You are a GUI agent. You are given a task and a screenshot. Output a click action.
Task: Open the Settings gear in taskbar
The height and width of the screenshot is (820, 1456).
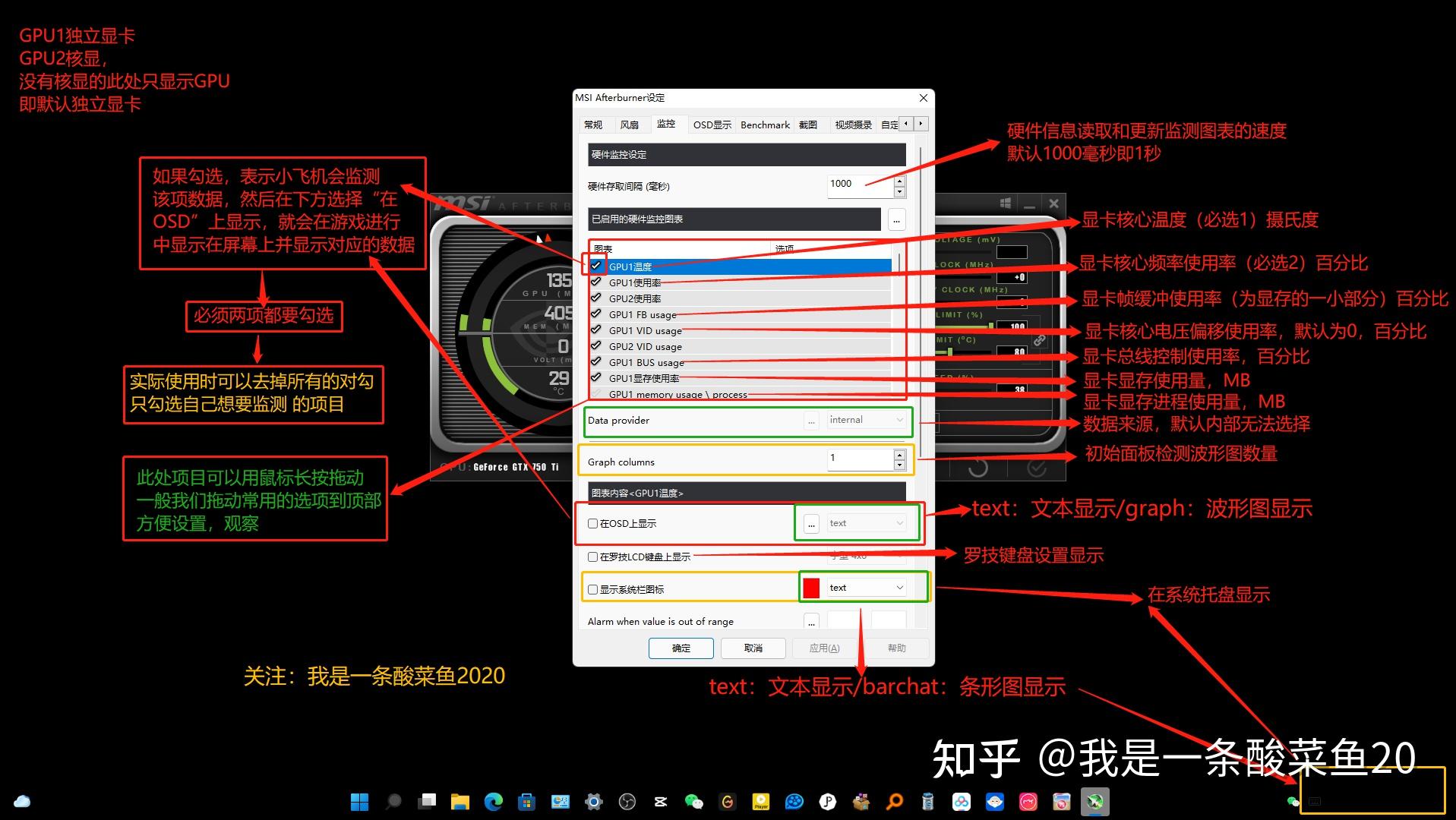tap(593, 802)
